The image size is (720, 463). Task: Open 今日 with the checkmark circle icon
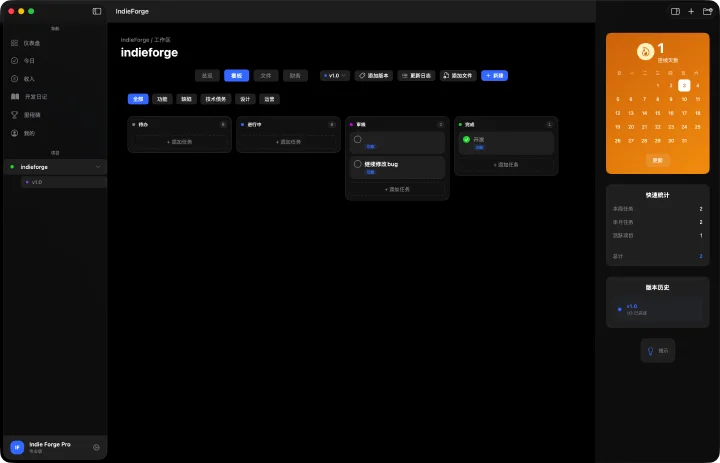tap(14, 61)
